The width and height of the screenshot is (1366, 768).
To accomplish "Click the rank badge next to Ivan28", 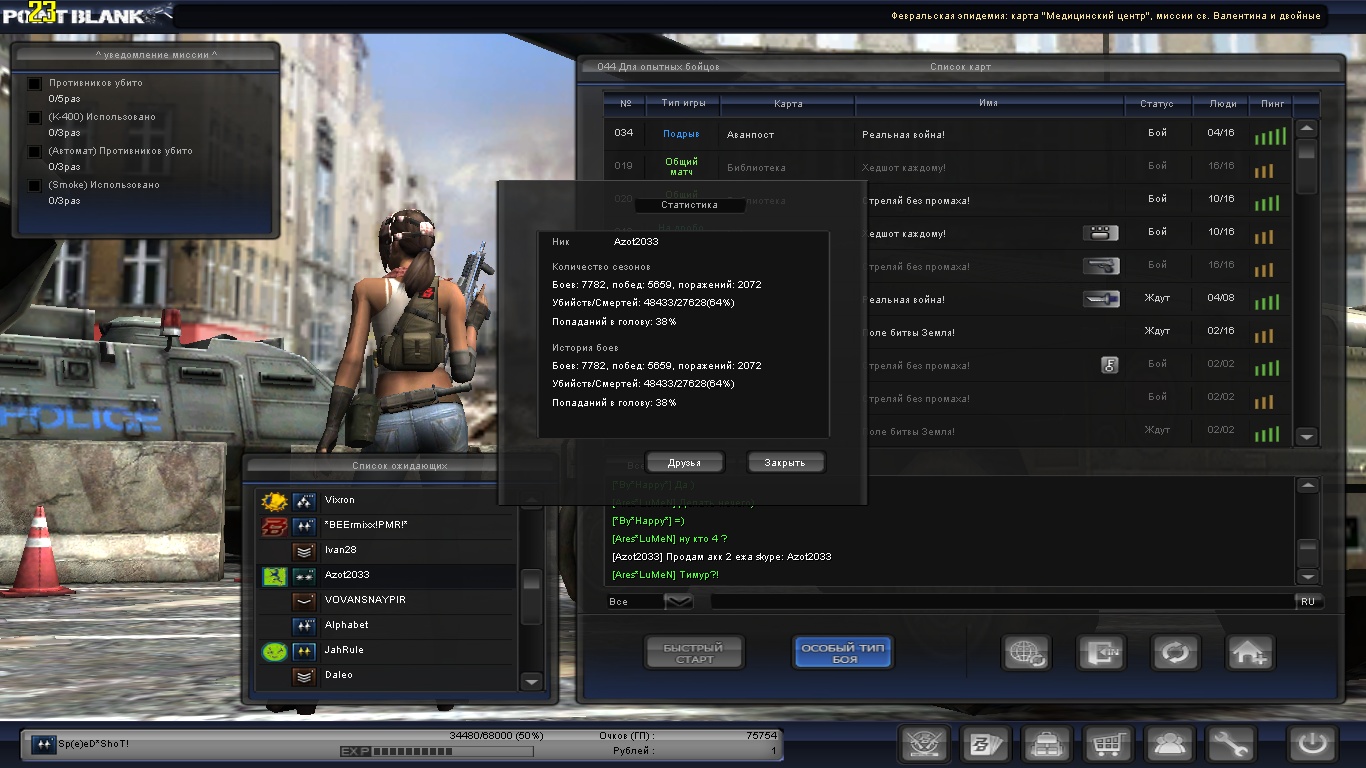I will click(305, 550).
